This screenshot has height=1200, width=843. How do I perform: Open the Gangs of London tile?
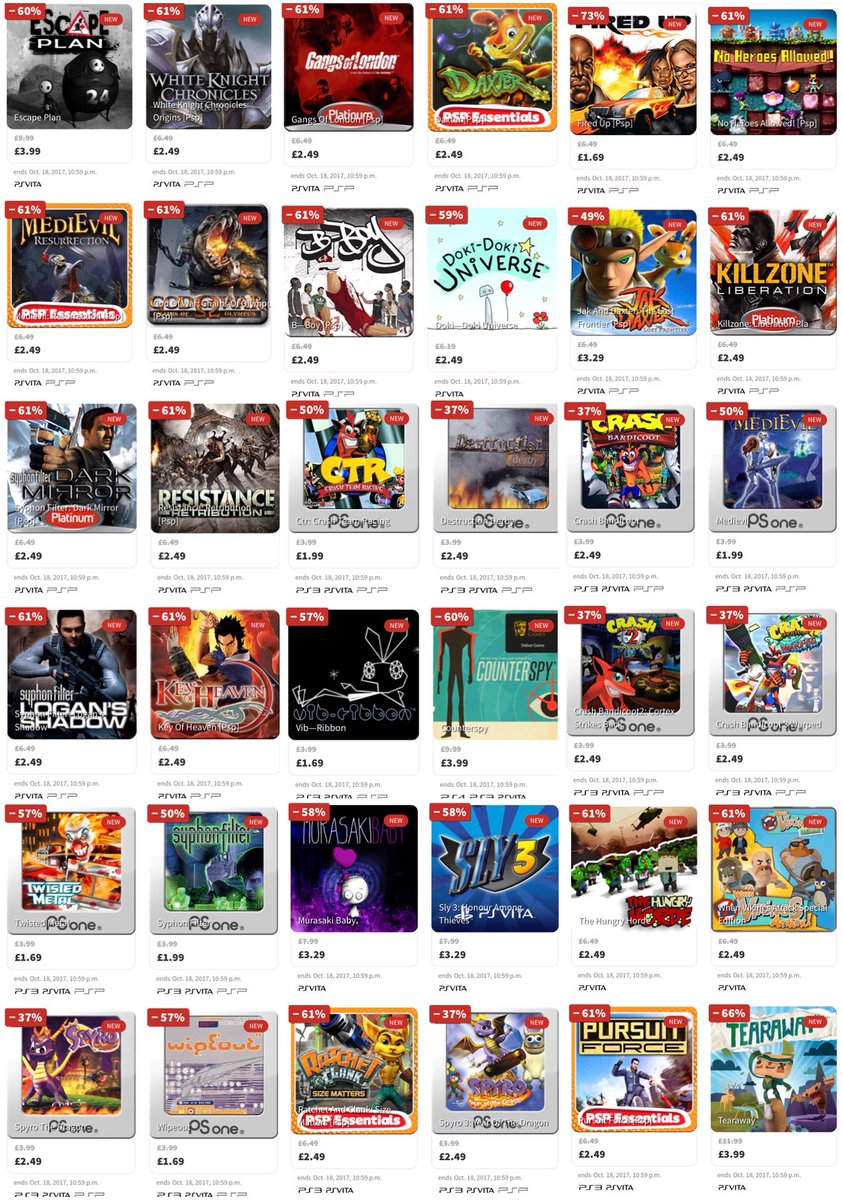point(349,68)
